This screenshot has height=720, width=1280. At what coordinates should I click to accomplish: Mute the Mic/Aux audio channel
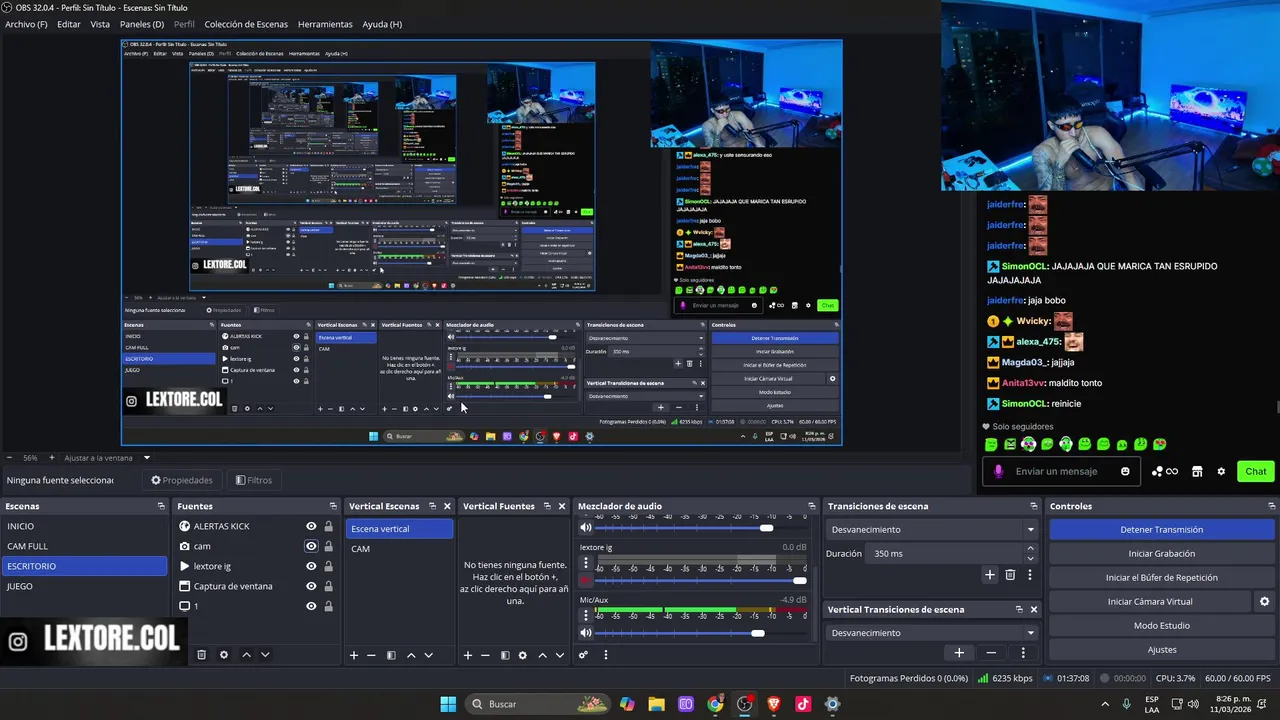586,633
